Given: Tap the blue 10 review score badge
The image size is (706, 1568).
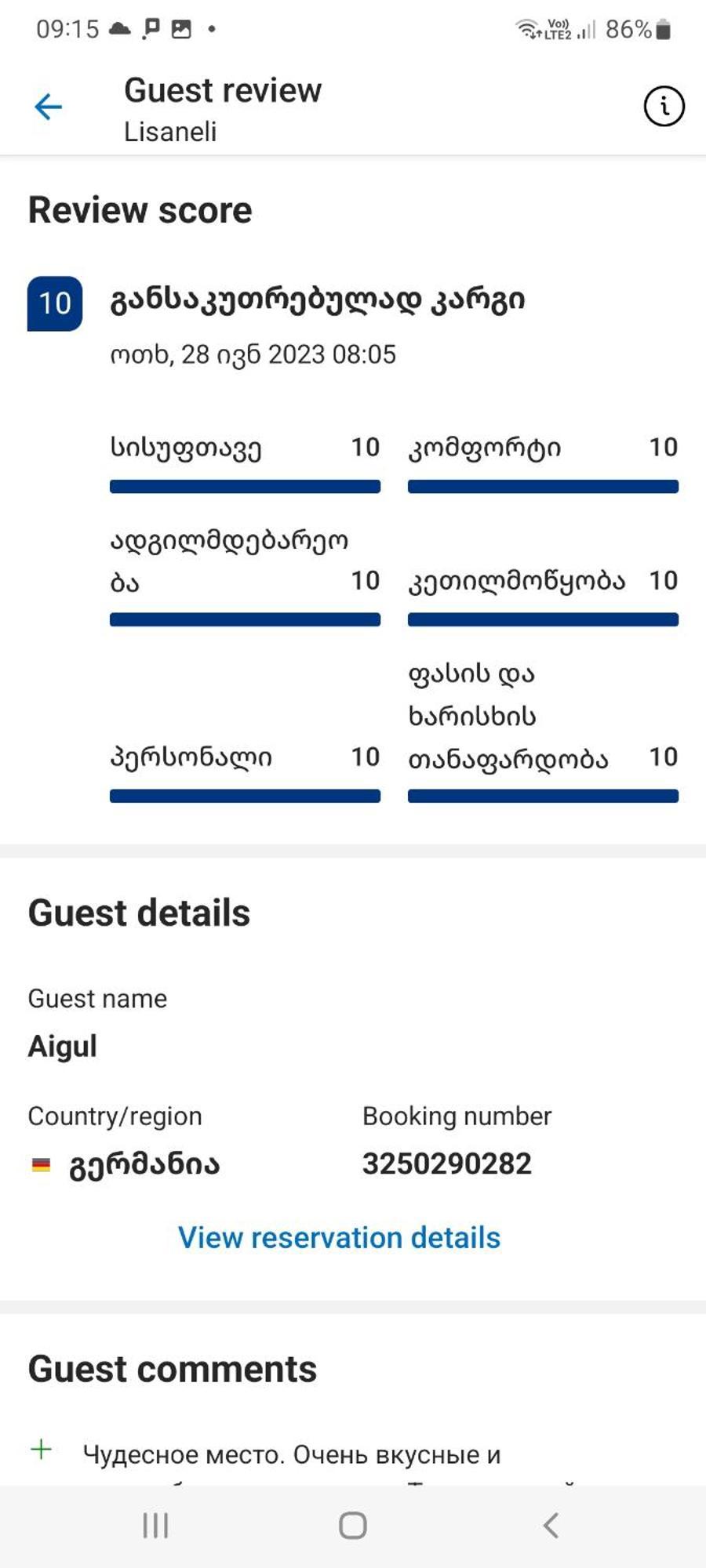Looking at the screenshot, I should [x=55, y=303].
